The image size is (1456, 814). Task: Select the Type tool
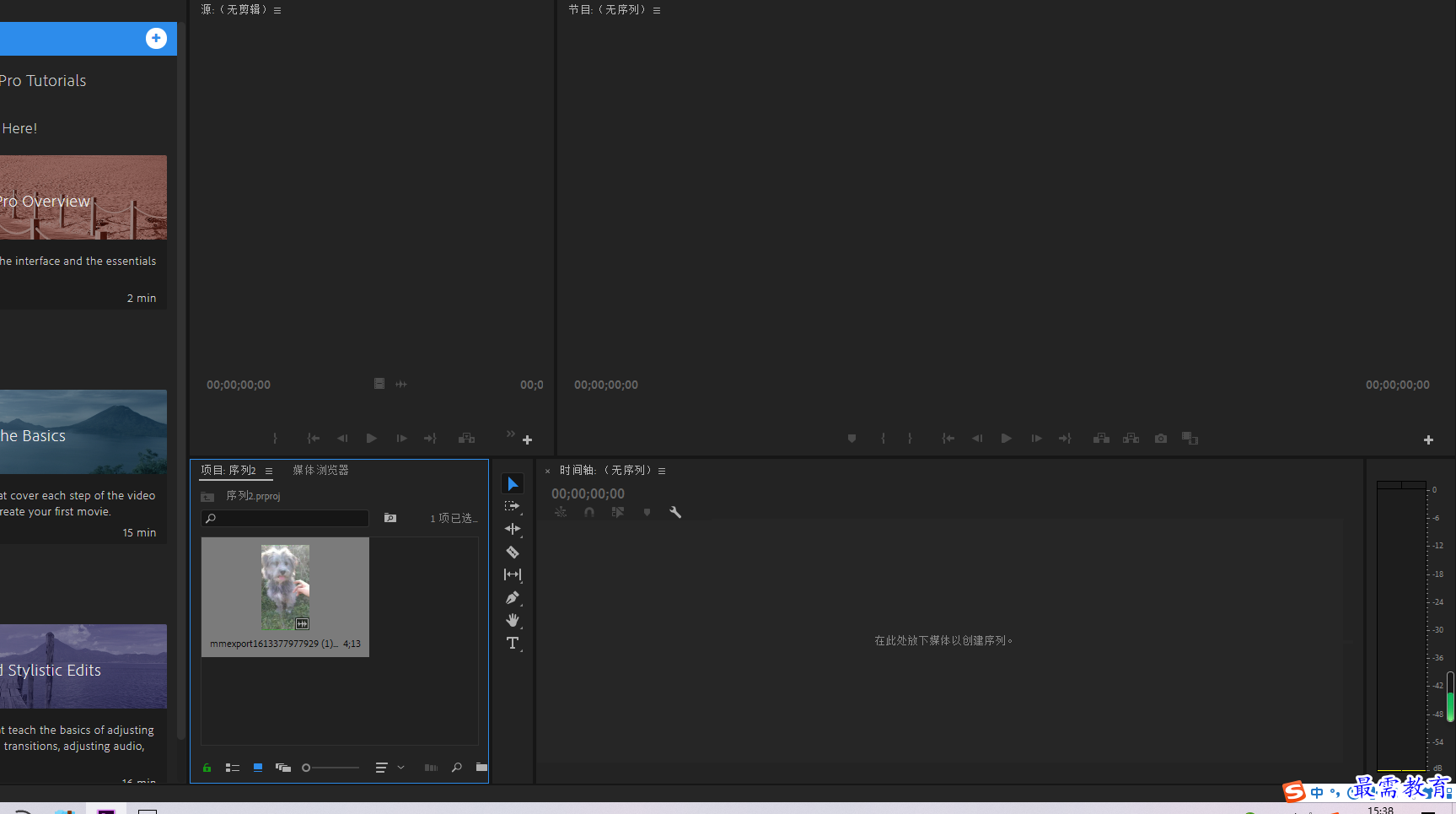[513, 643]
